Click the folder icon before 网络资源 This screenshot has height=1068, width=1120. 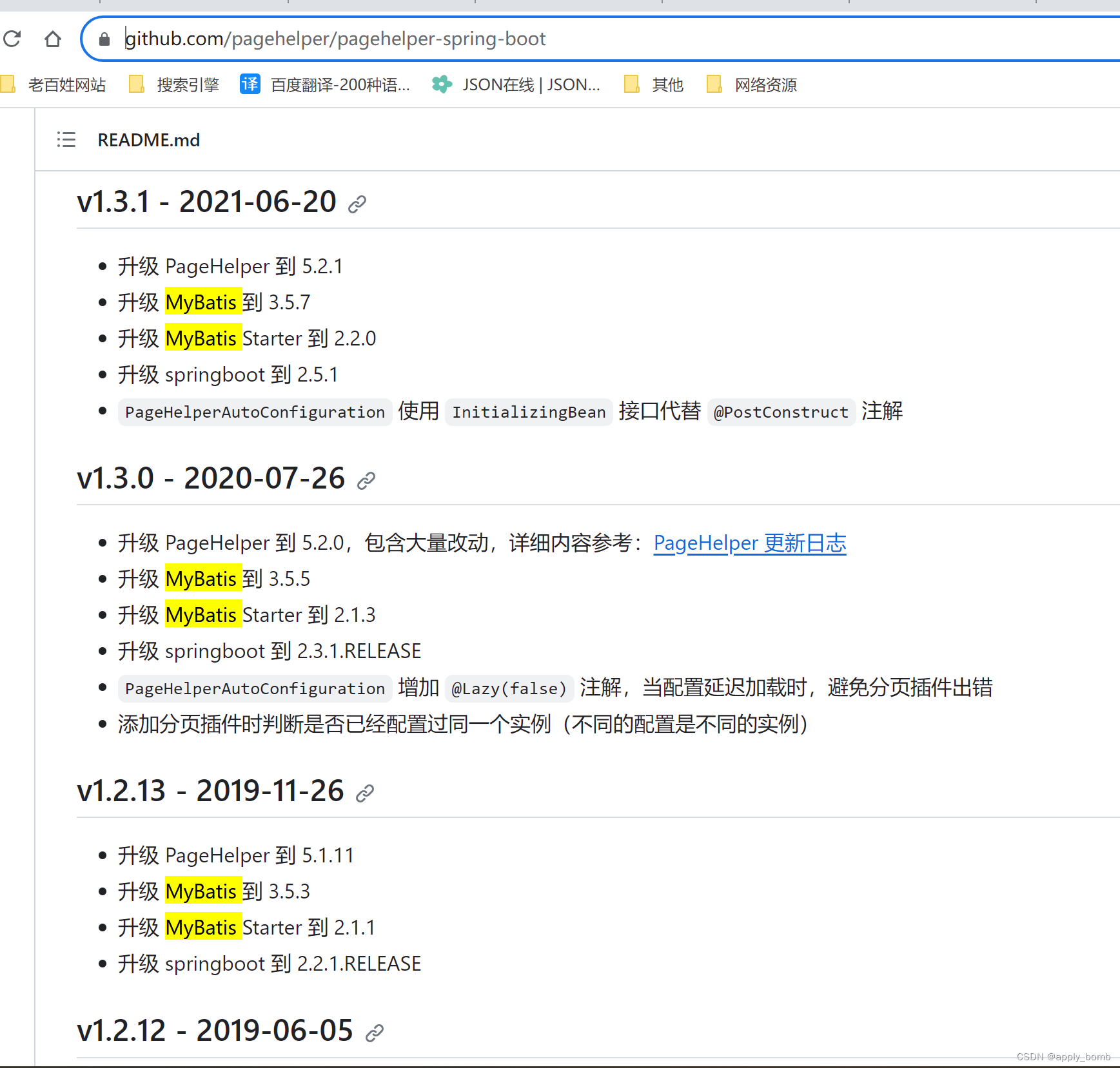pos(714,84)
